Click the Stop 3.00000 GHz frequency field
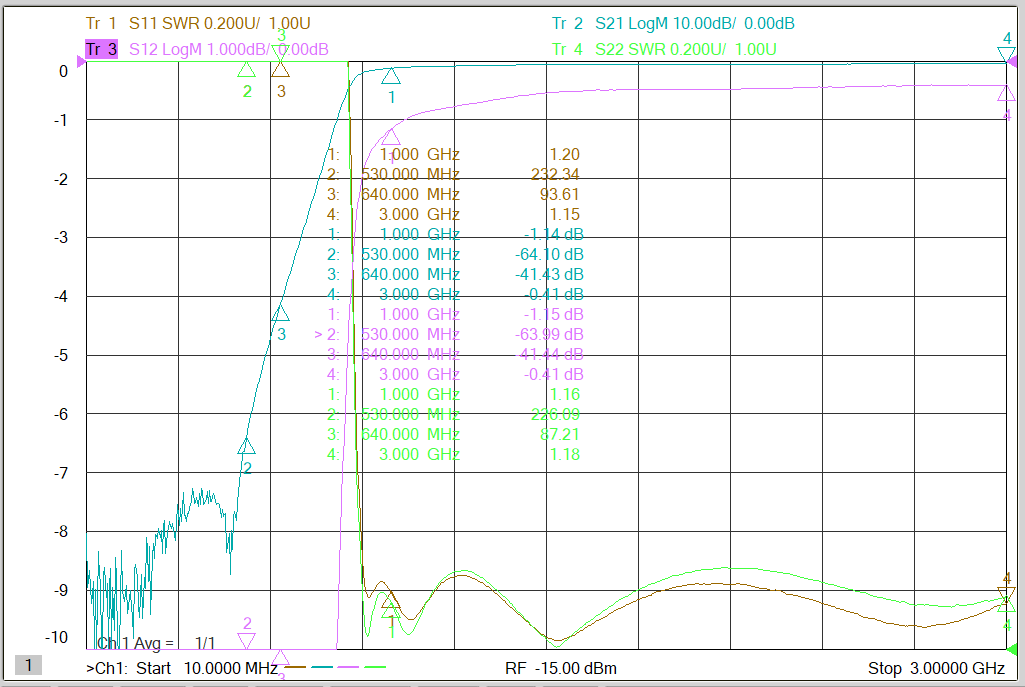 pos(936,669)
